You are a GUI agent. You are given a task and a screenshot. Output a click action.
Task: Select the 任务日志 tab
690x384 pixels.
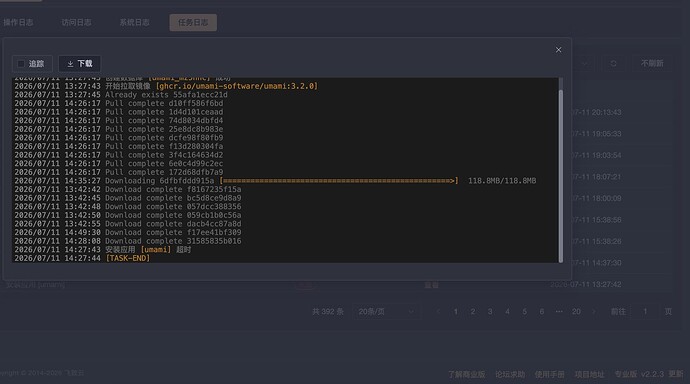click(x=193, y=22)
